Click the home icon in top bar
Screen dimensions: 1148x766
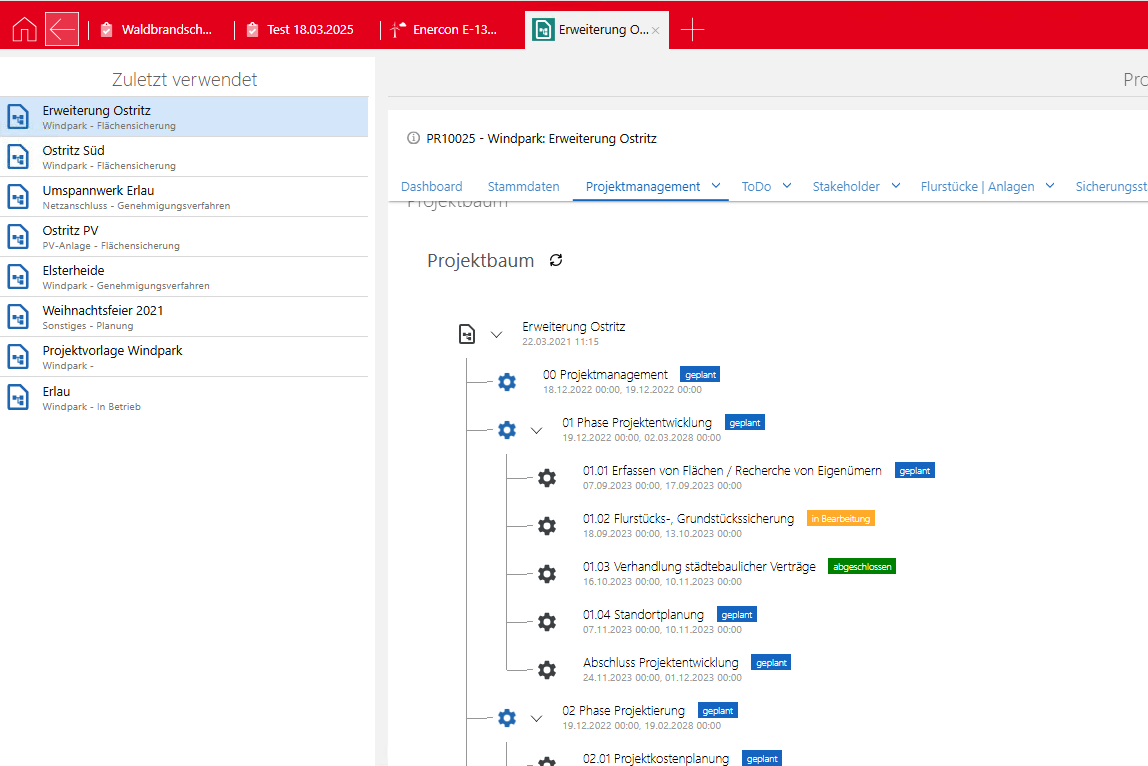(x=24, y=30)
